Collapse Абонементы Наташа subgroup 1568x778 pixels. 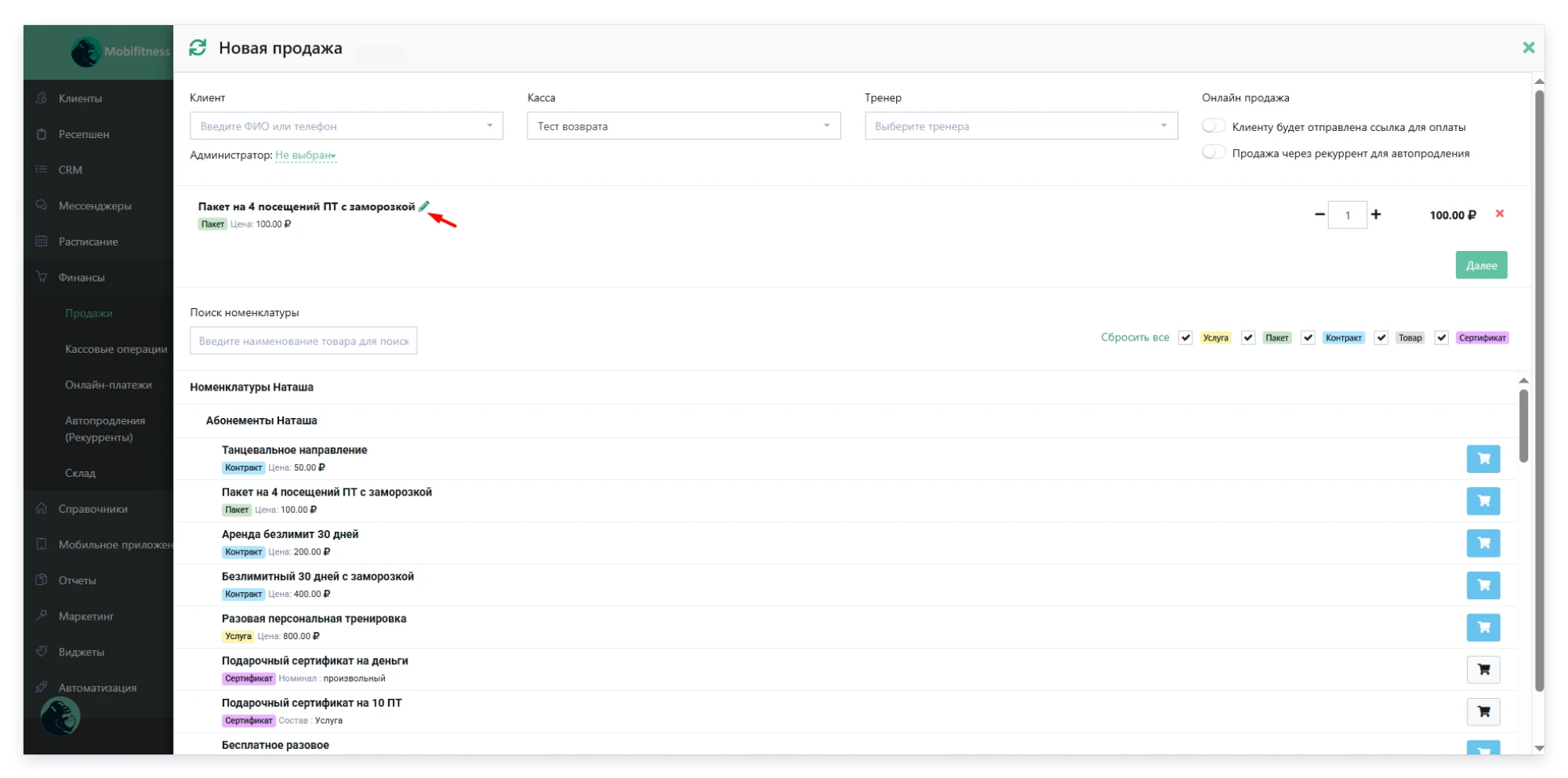[x=261, y=420]
